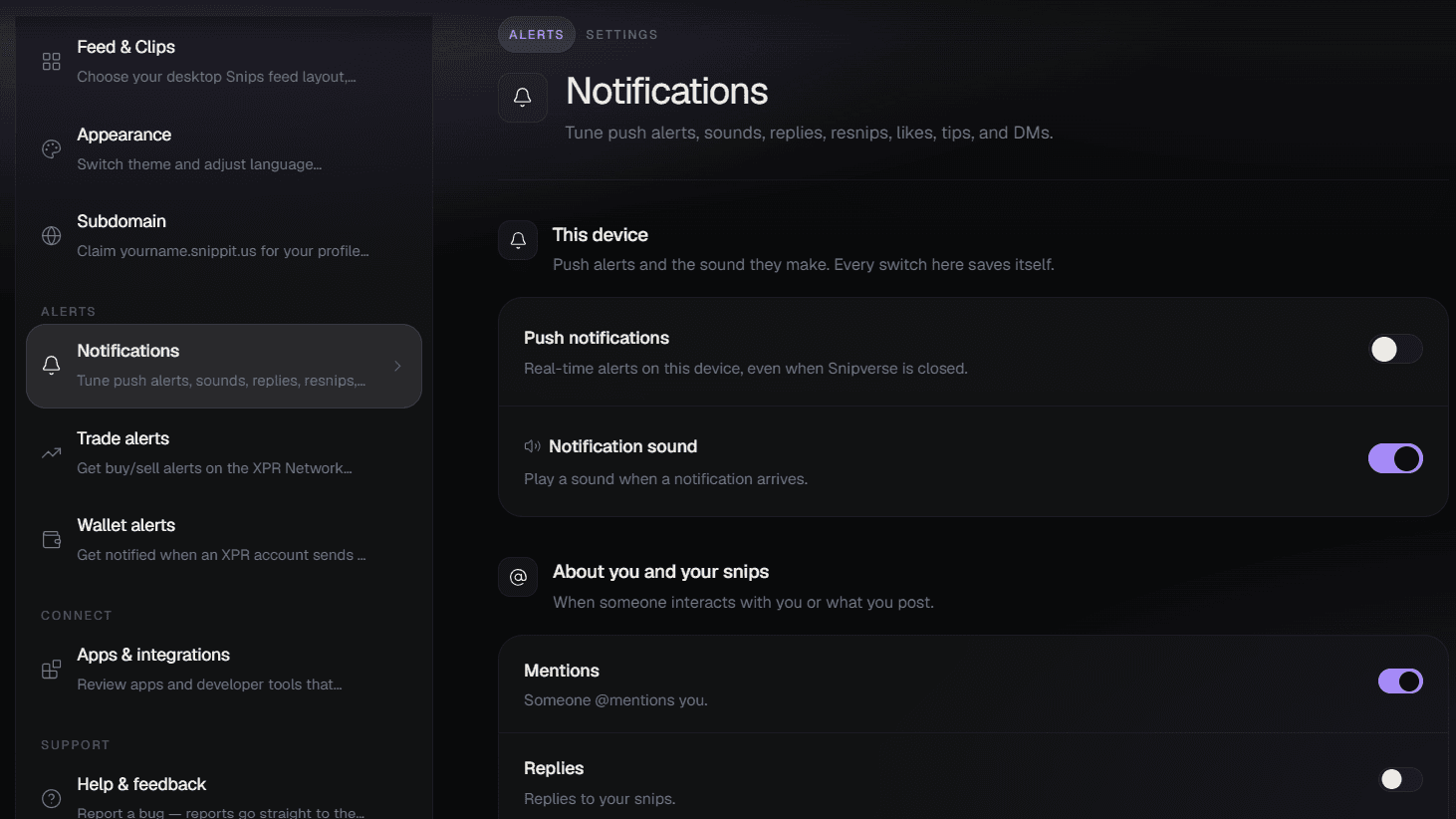The height and width of the screenshot is (819, 1456).
Task: Click 'Someone @mentions you.' description
Action: 615,700
